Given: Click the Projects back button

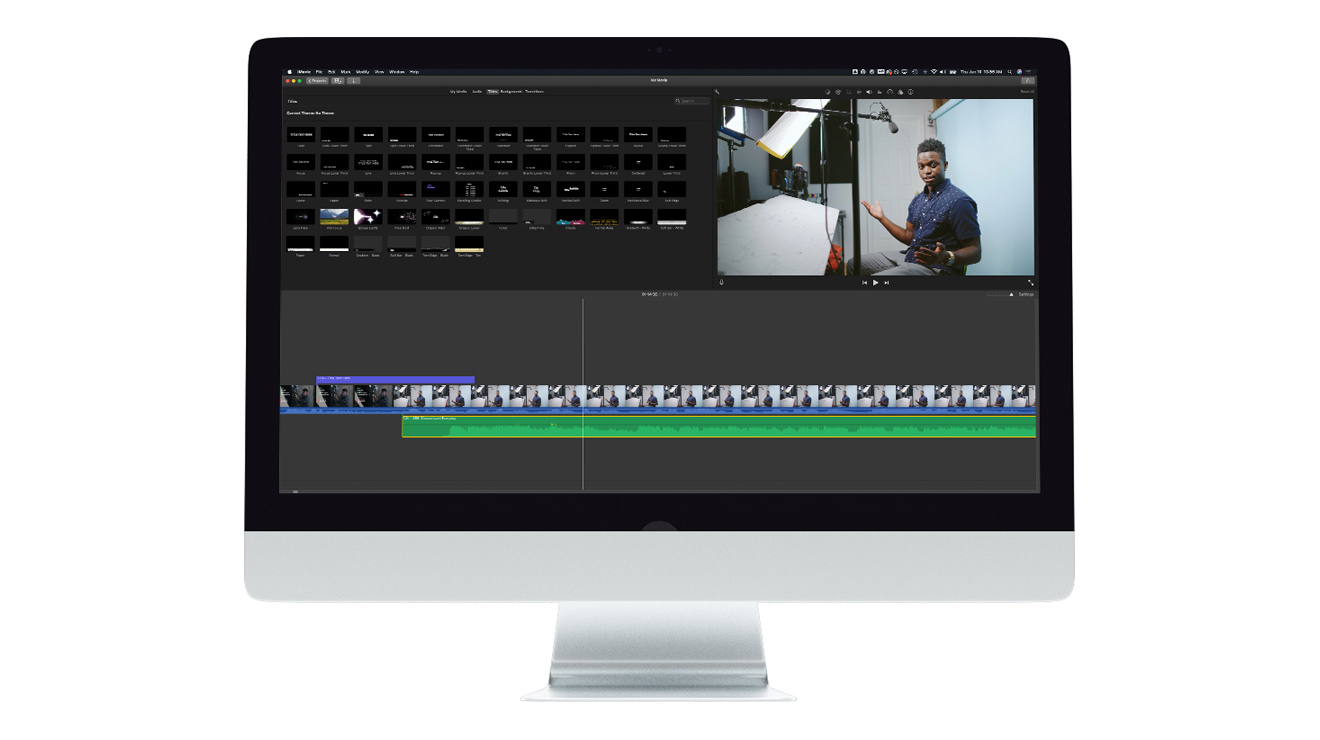Looking at the screenshot, I should tap(319, 80).
